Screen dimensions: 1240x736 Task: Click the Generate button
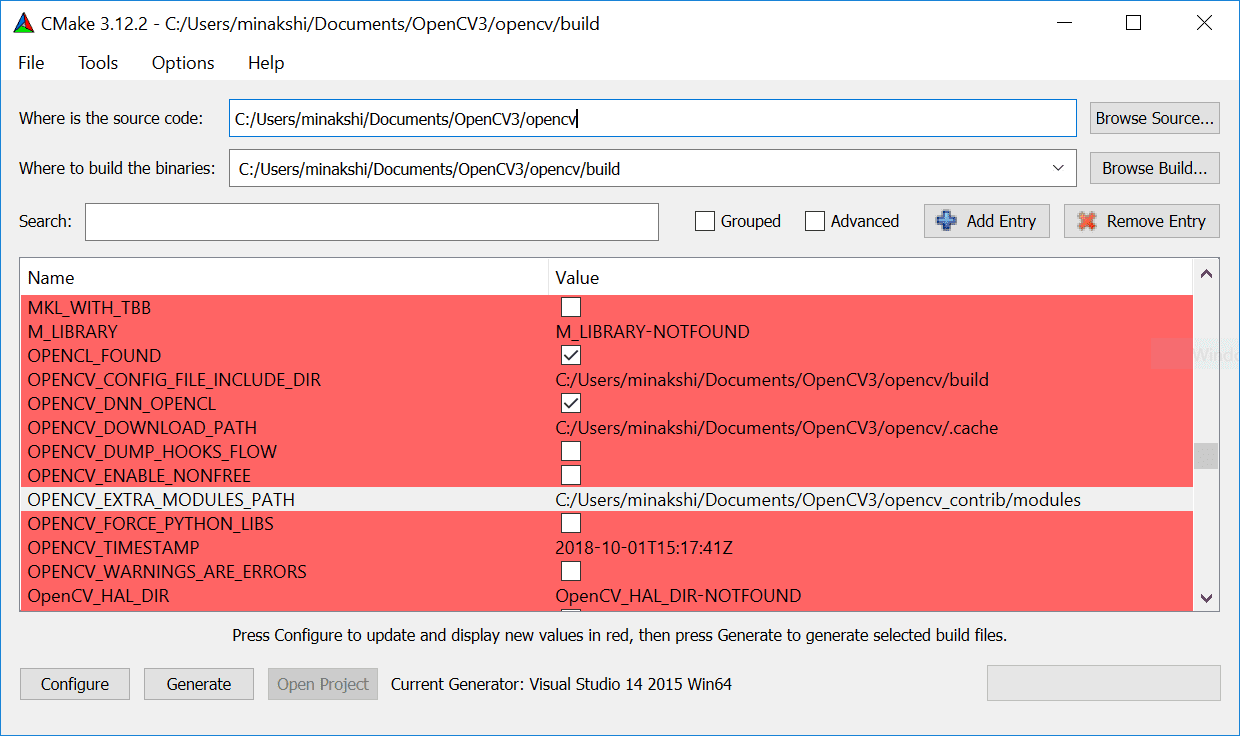click(199, 684)
